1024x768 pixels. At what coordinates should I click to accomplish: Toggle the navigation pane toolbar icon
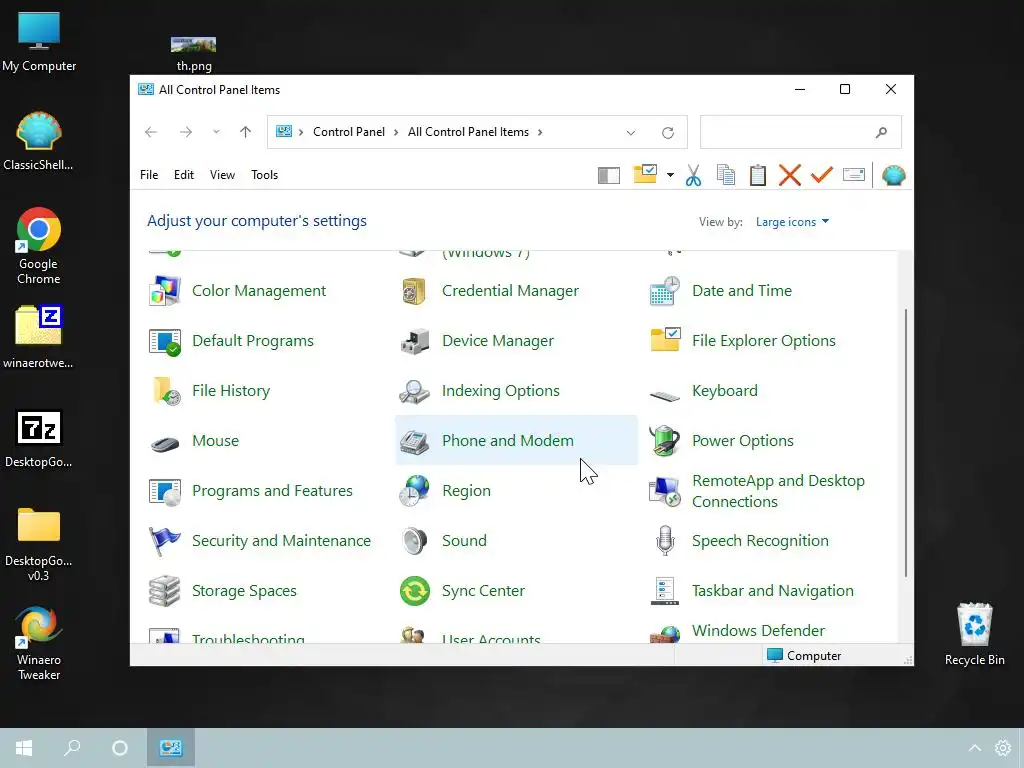pyautogui.click(x=609, y=175)
